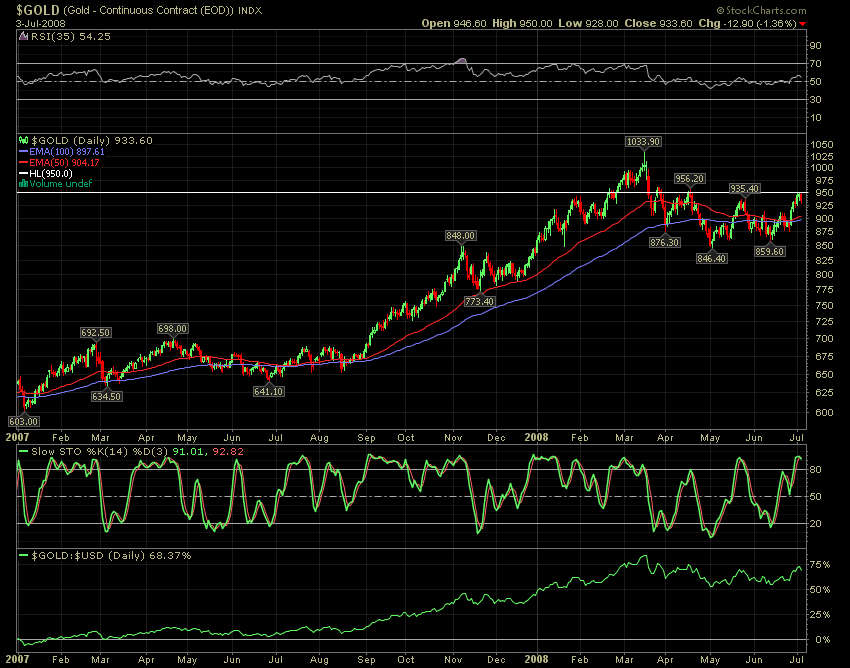This screenshot has width=850, height=668.
Task: Click the red down arrow beside Chg
Action: [802, 24]
